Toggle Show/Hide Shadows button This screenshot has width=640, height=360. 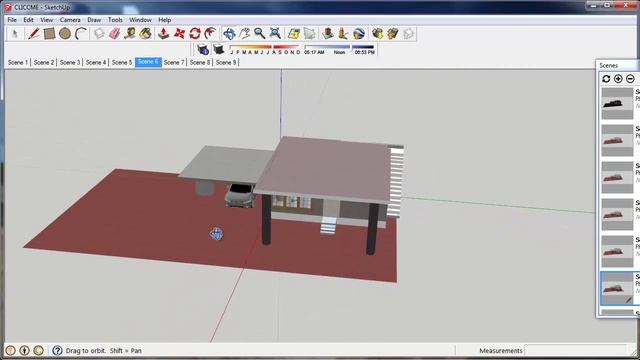click(219, 49)
